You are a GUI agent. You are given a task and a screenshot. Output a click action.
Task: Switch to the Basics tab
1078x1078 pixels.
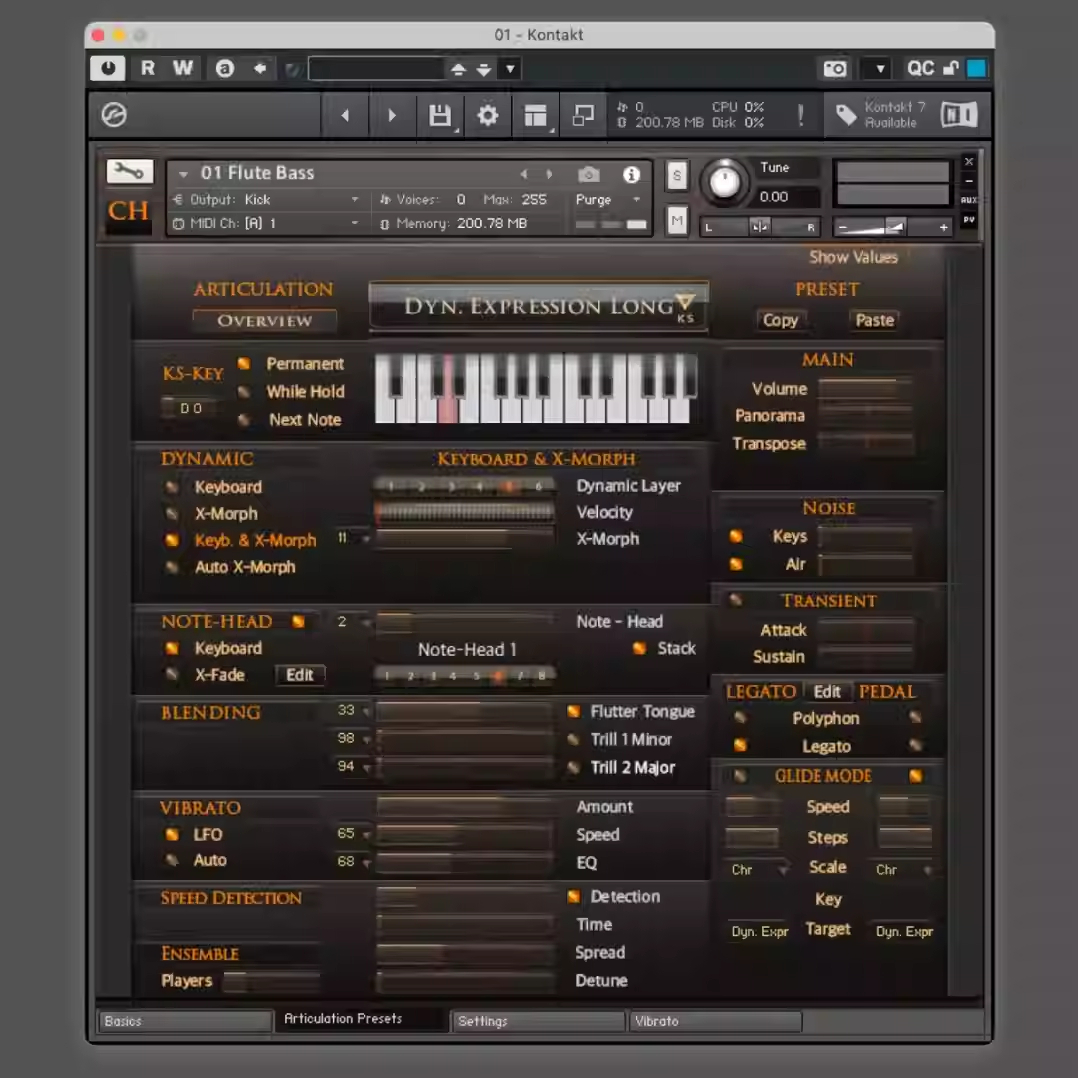tap(184, 1021)
